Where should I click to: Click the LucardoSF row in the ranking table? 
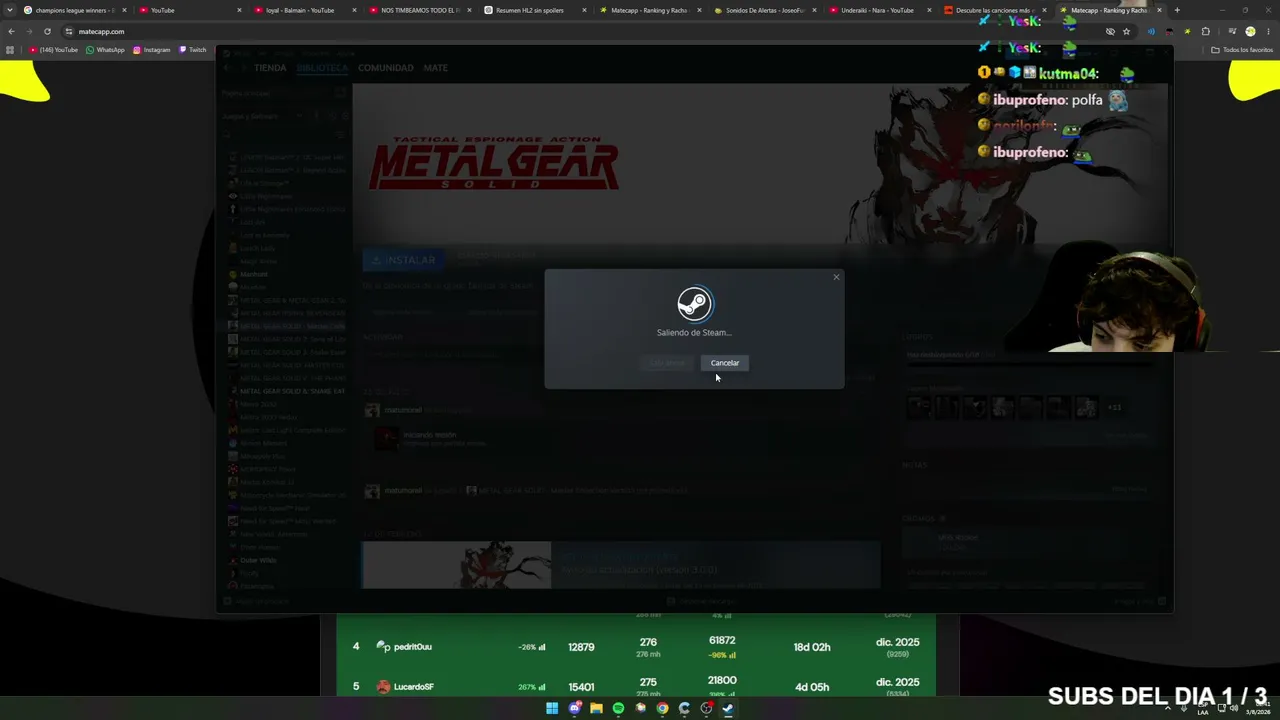636,687
